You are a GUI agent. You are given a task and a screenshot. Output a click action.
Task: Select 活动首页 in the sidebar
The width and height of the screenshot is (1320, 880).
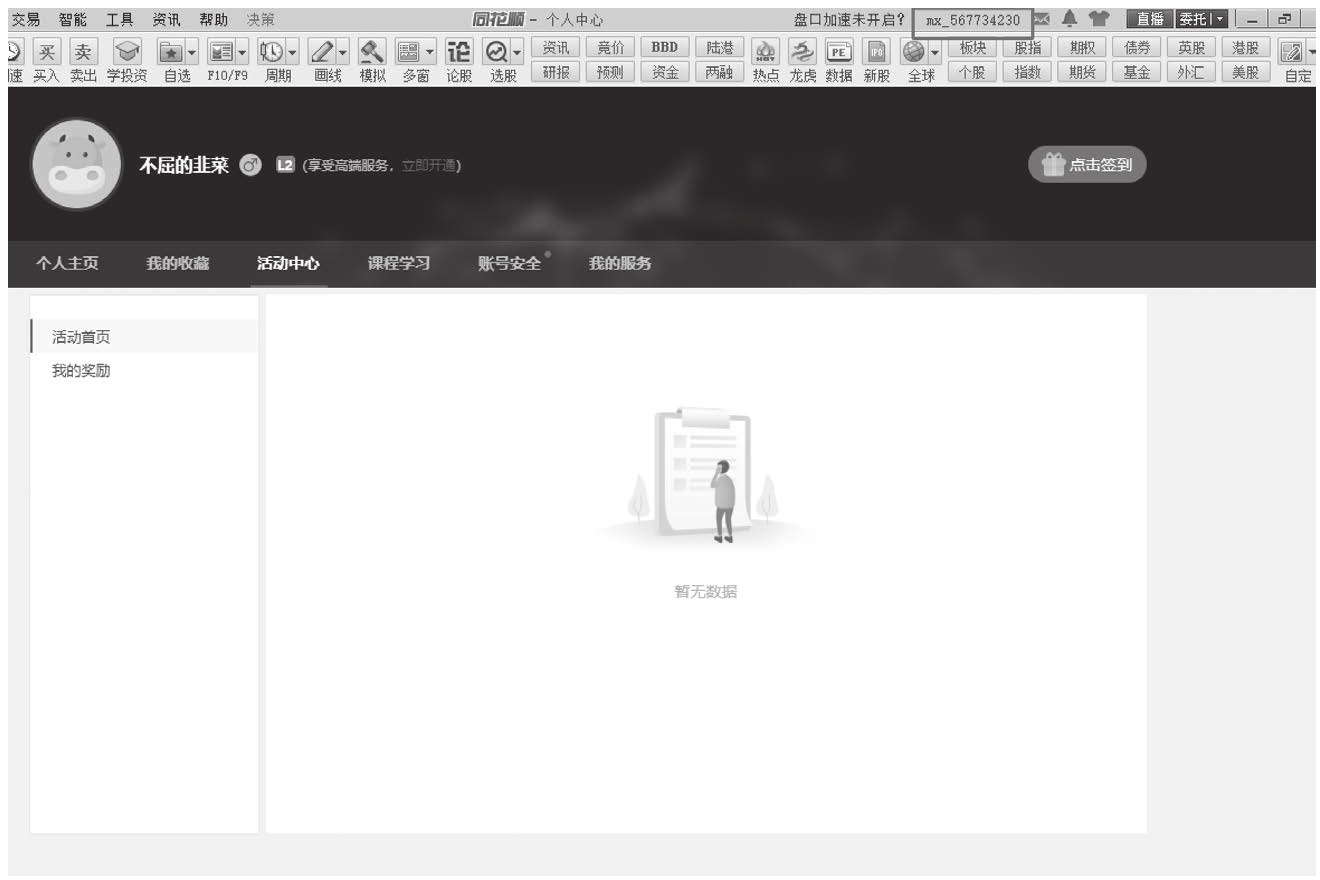click(144, 337)
